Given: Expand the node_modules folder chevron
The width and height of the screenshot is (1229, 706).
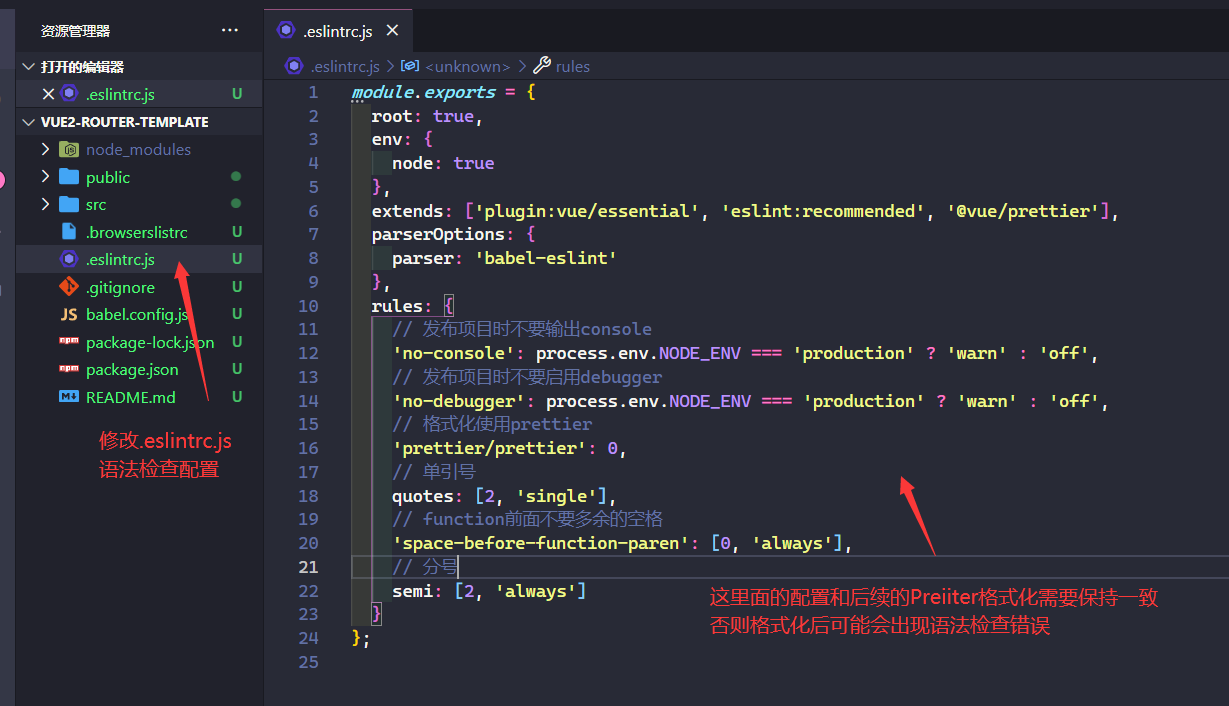Looking at the screenshot, I should point(45,150).
